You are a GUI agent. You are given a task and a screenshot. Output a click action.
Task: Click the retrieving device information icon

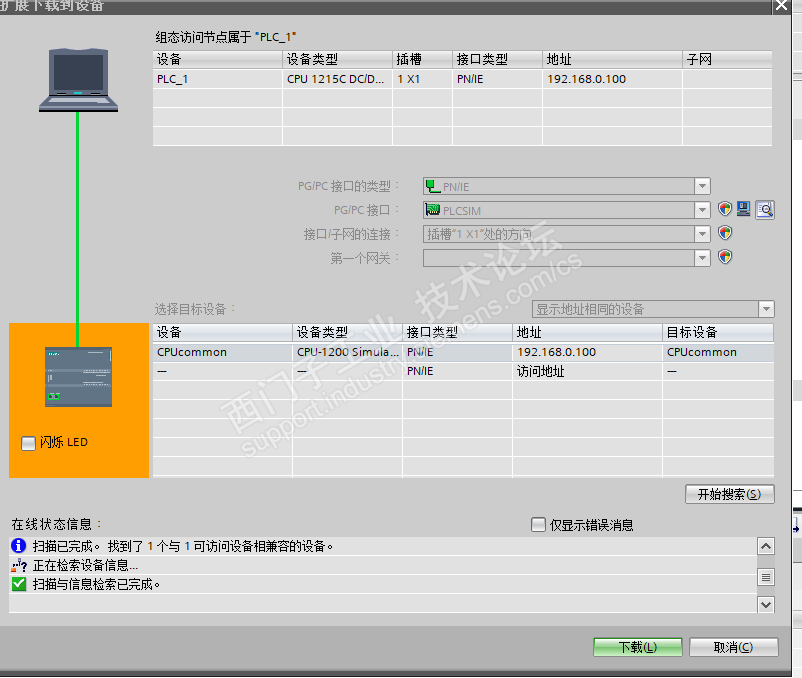(x=18, y=565)
